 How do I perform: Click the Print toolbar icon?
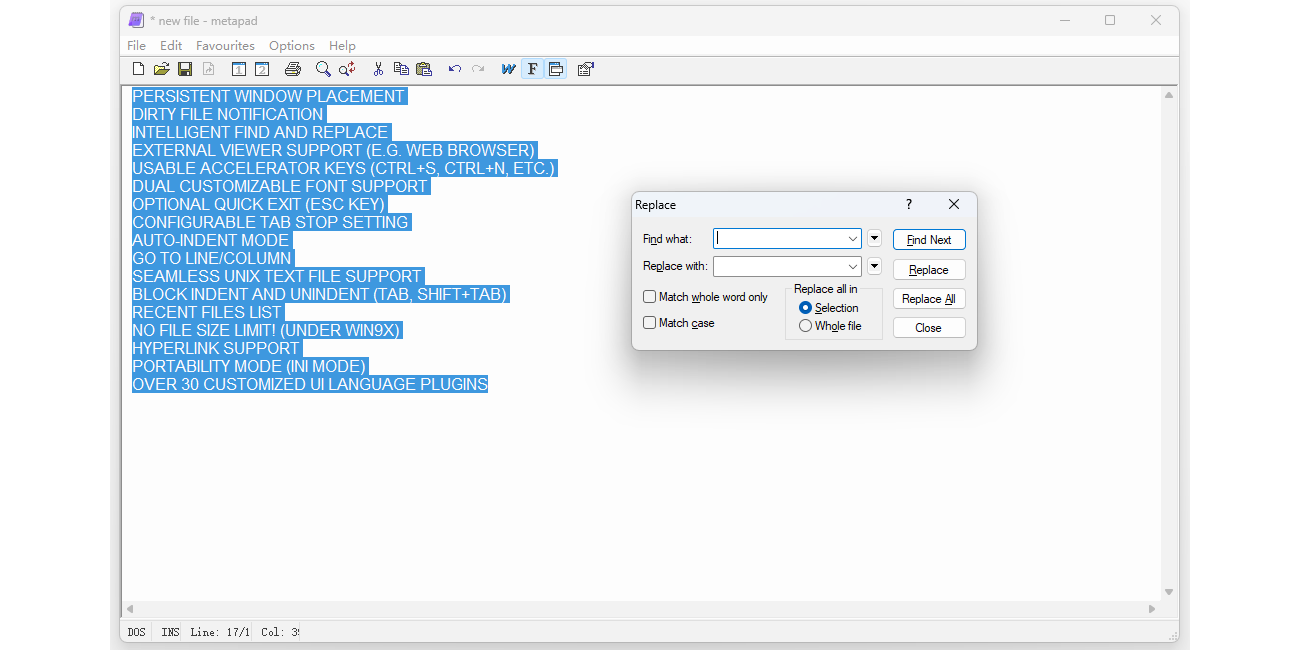292,69
